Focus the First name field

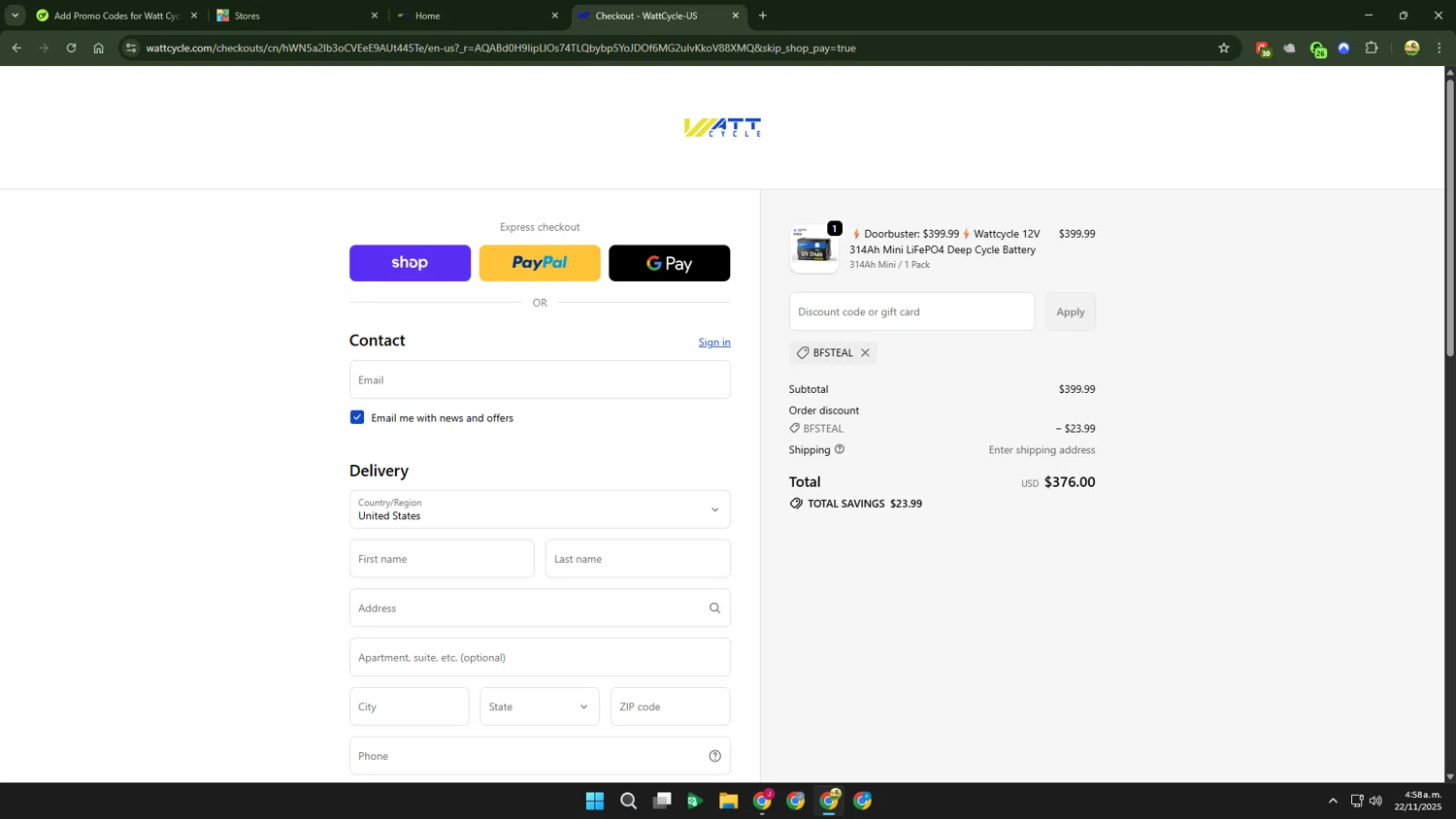(442, 559)
